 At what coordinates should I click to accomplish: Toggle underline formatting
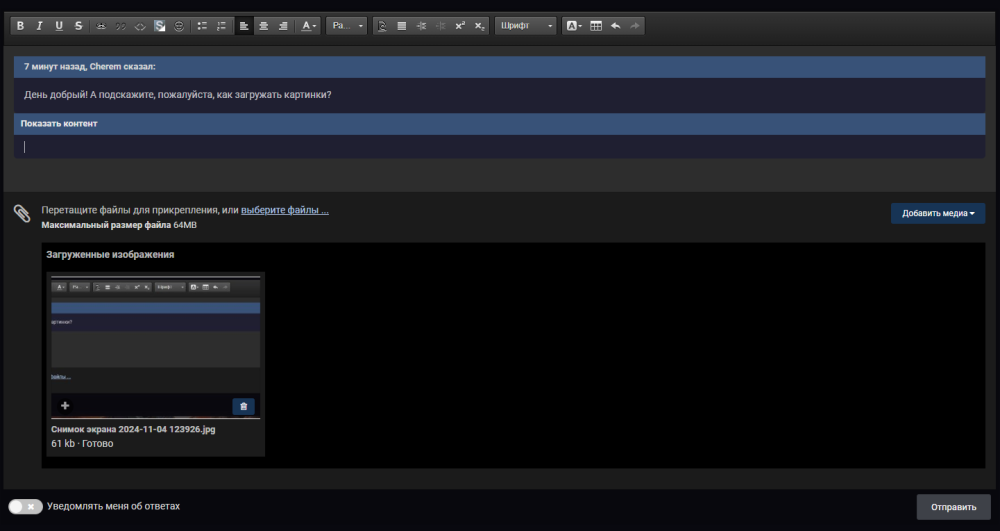tap(59, 26)
